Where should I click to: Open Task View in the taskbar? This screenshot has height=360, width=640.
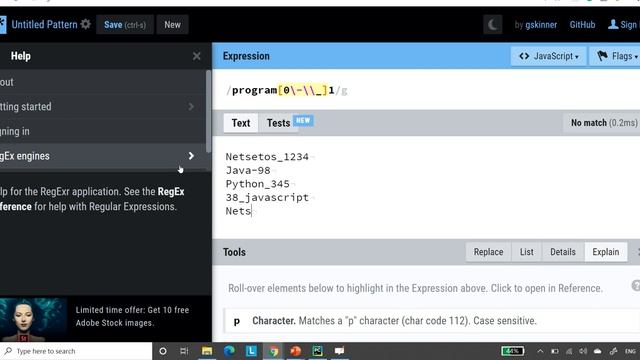click(184, 351)
